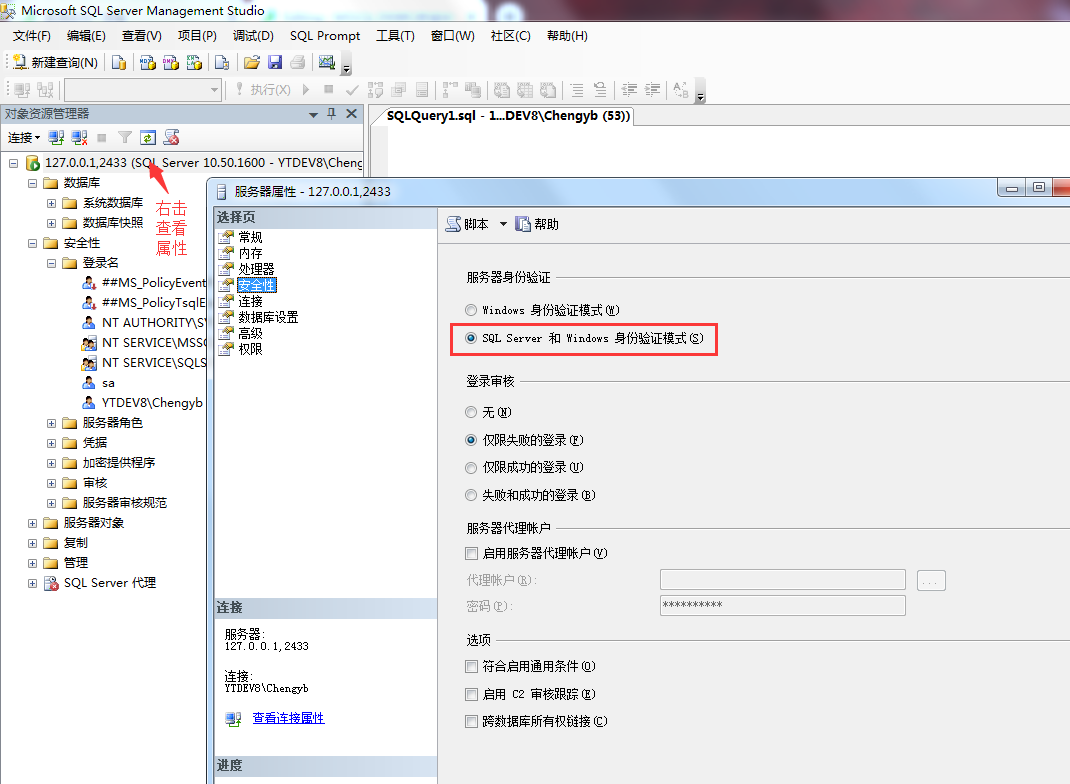The height and width of the screenshot is (784, 1070).
Task: Click the connect Object Explorer icon beside 连接
Action: [x=56, y=138]
